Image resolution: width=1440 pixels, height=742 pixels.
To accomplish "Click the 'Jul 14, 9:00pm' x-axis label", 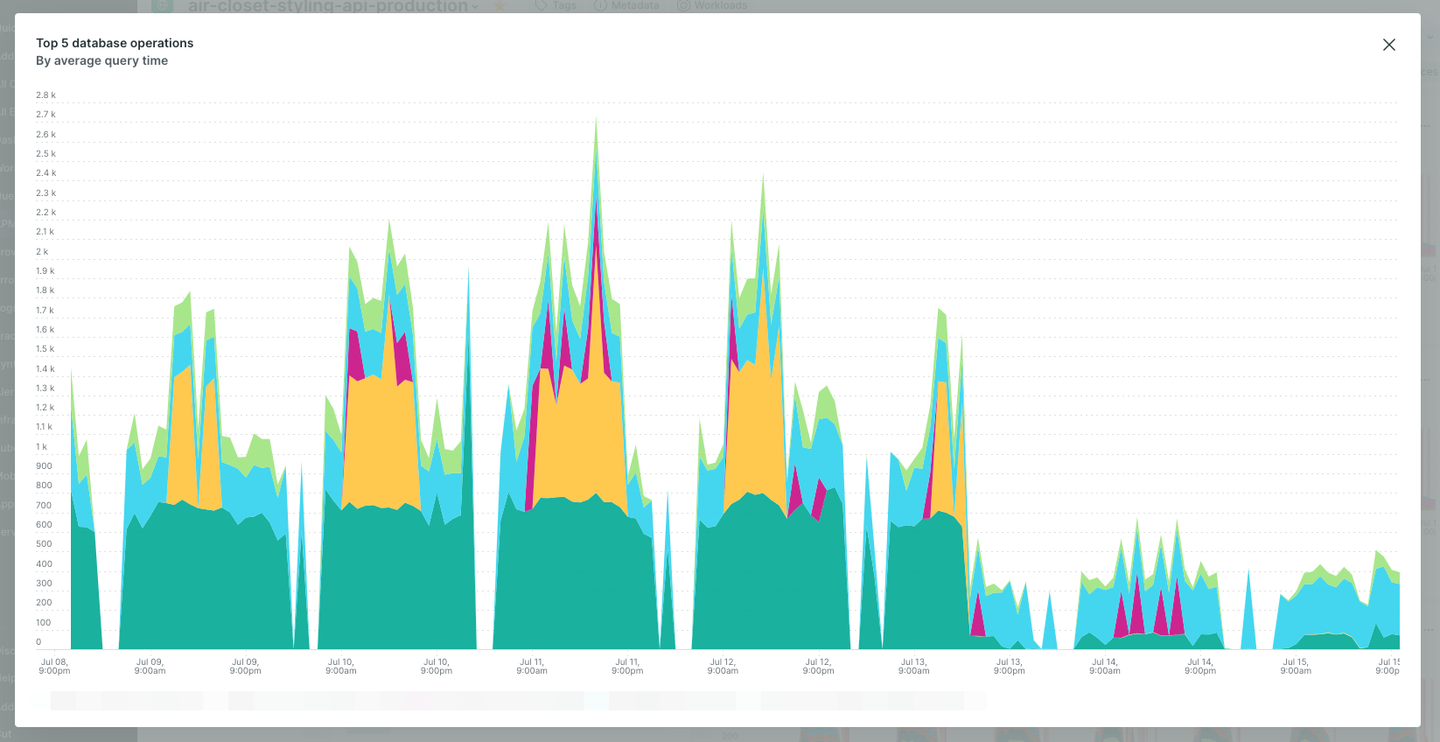I will (1200, 666).
